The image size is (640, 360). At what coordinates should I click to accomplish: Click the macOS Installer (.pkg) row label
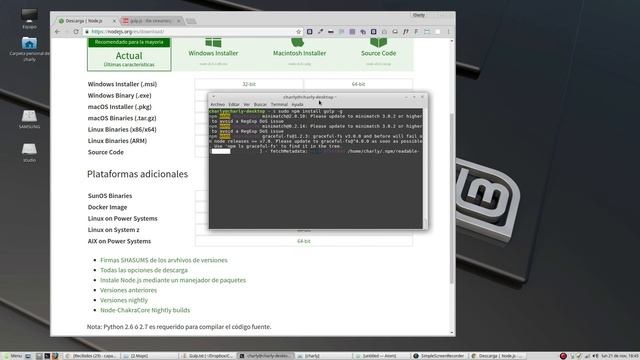(x=120, y=107)
